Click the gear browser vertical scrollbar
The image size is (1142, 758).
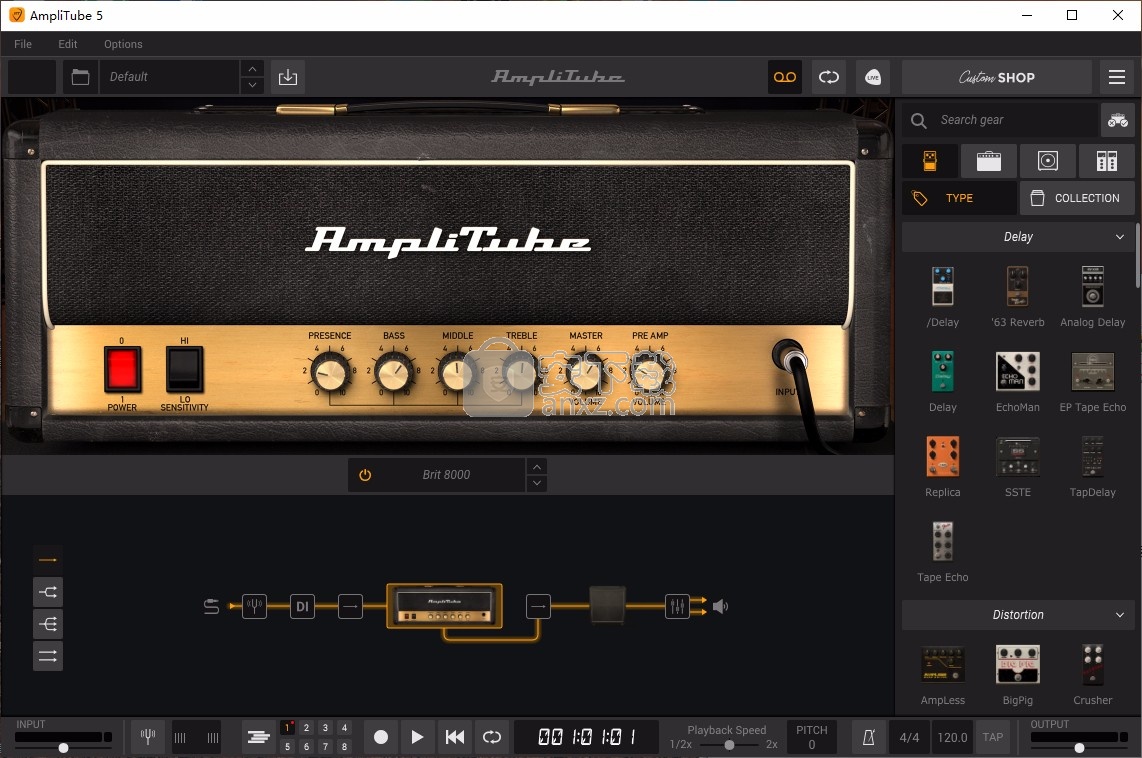(1138, 255)
